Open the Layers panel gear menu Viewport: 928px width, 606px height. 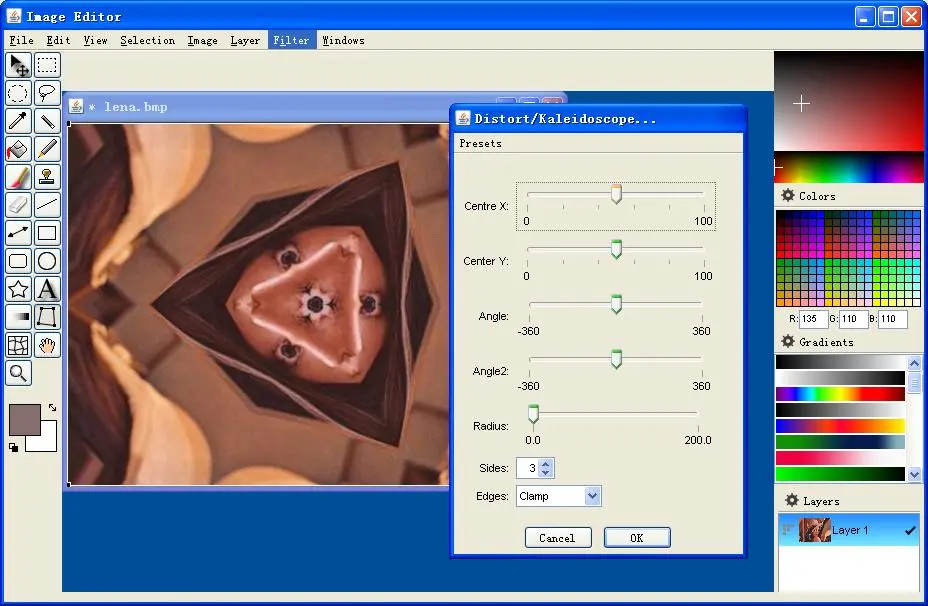point(792,500)
